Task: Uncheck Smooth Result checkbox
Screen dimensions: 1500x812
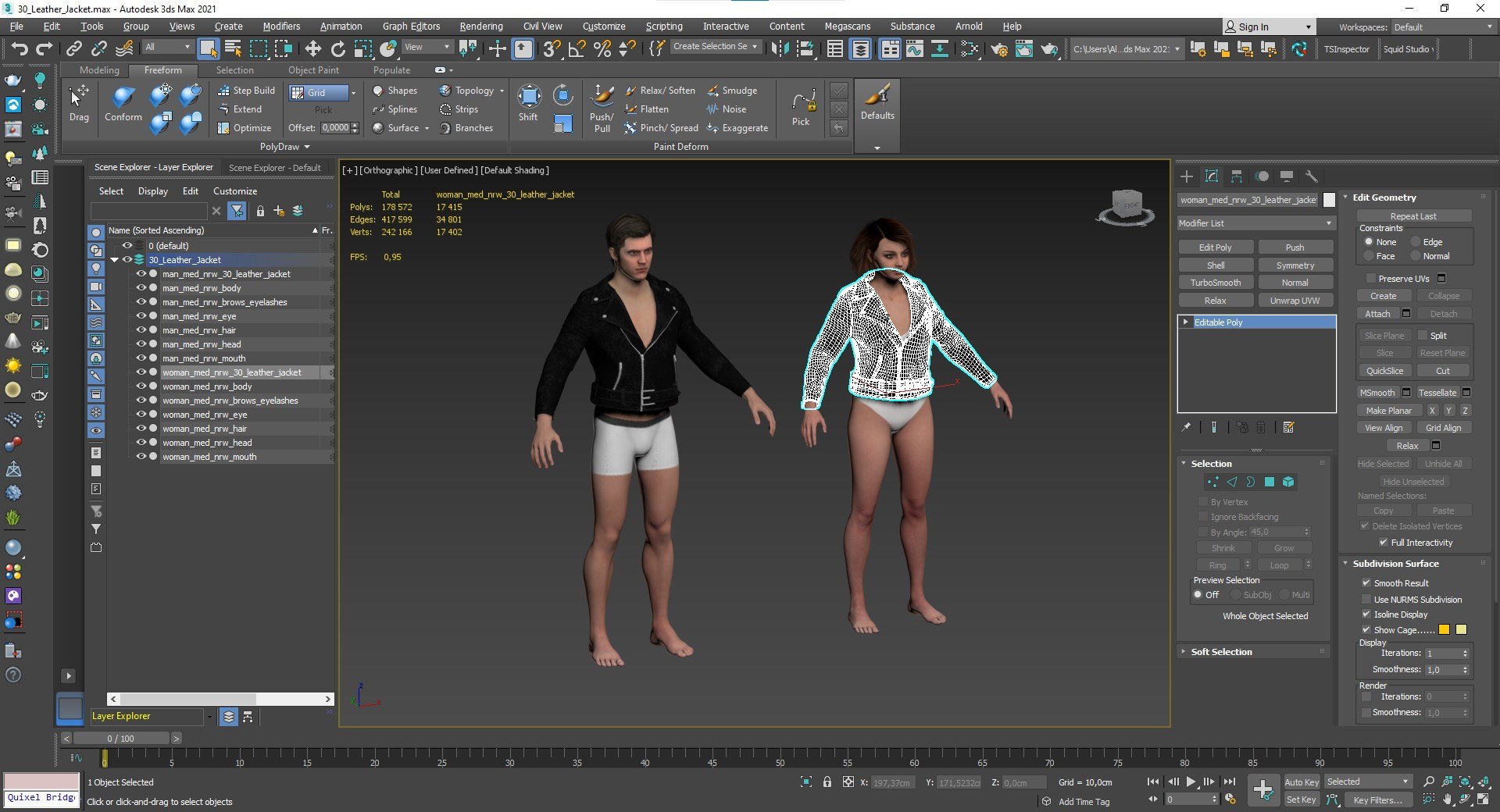Action: (x=1366, y=583)
